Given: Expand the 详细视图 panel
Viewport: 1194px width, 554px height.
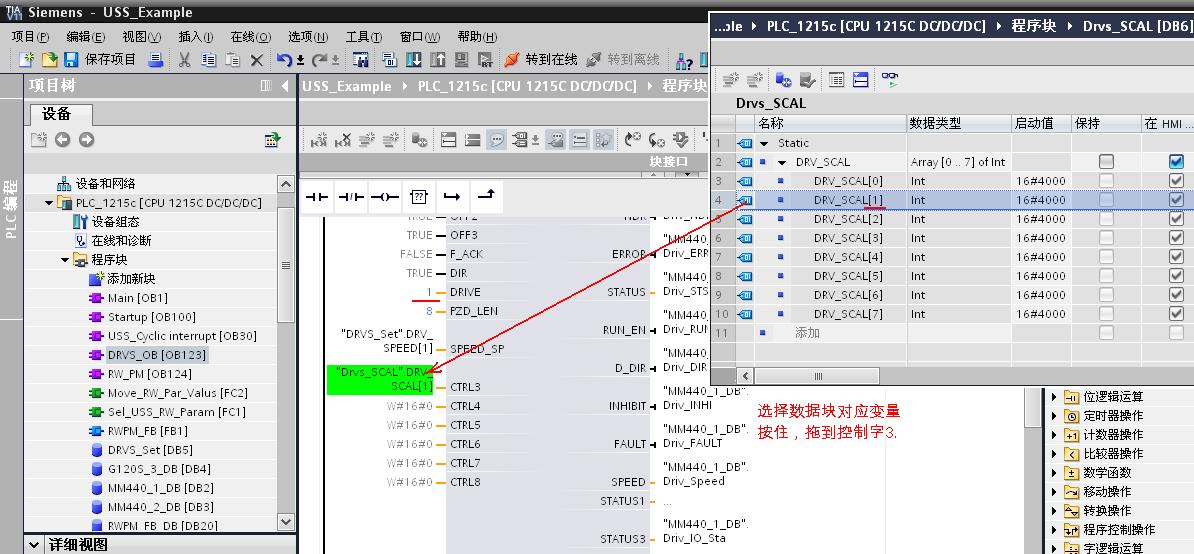Looking at the screenshot, I should point(34,545).
